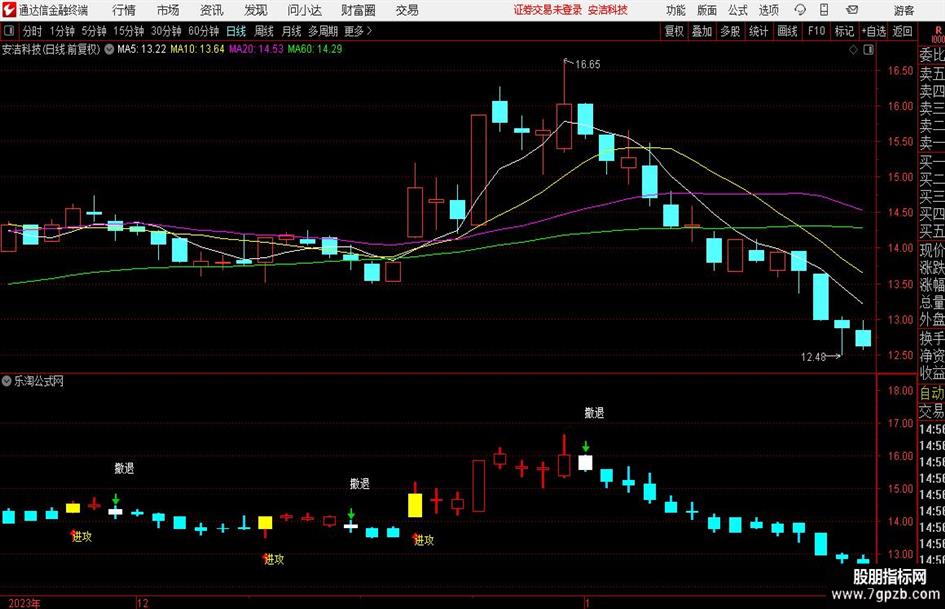This screenshot has width=945, height=609.
Task: Expand 更多 period options
Action: (x=359, y=31)
